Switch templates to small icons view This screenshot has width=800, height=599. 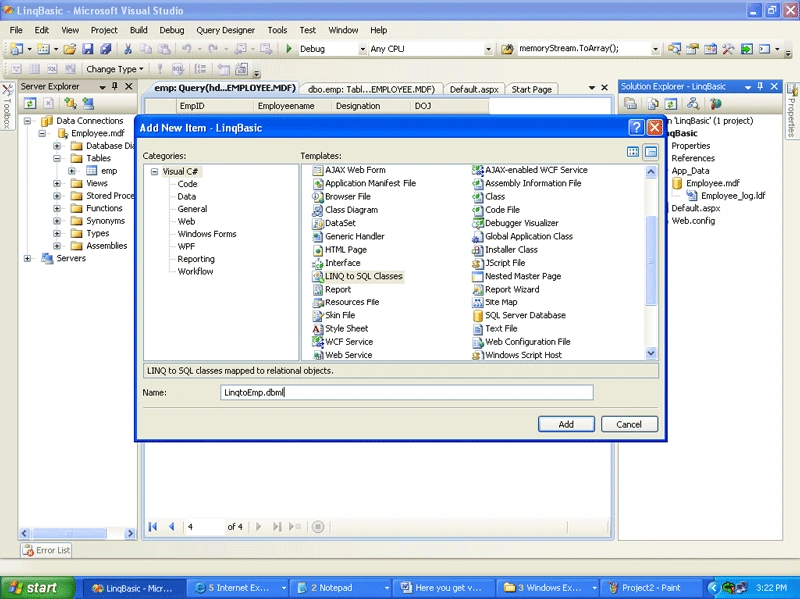[651, 152]
